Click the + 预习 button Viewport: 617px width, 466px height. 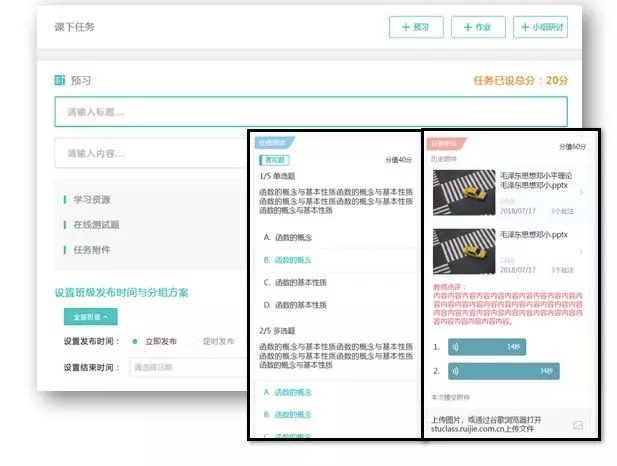pos(415,27)
